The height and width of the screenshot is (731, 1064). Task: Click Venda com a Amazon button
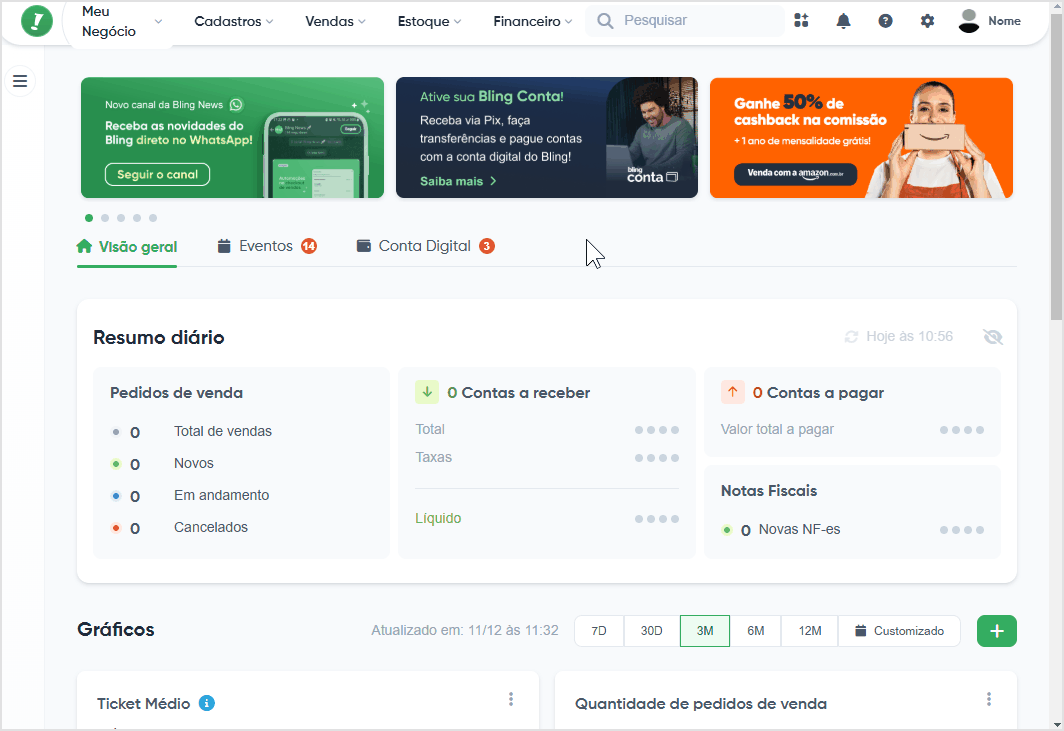pos(795,173)
